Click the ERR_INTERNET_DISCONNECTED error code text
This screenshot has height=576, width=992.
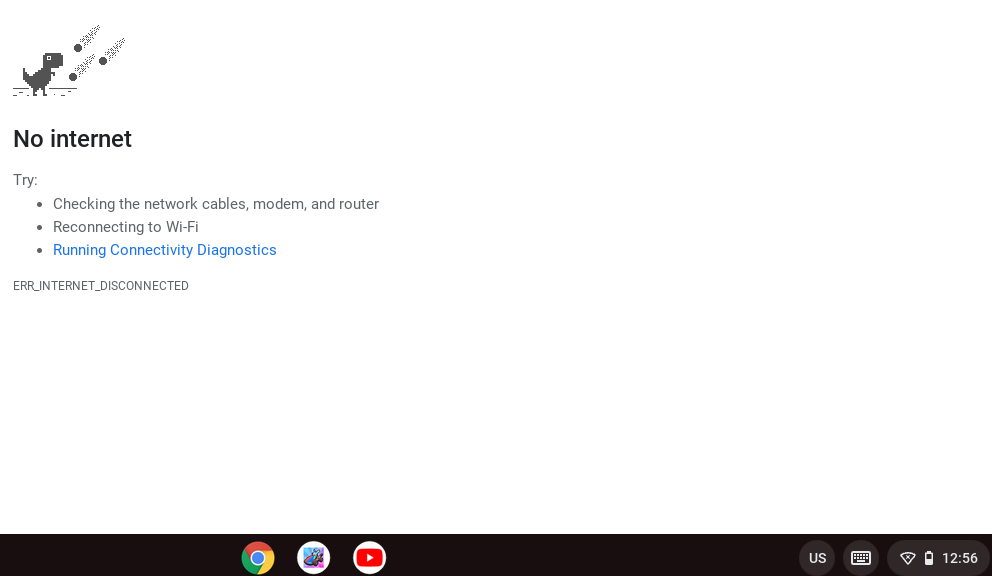[x=101, y=286]
